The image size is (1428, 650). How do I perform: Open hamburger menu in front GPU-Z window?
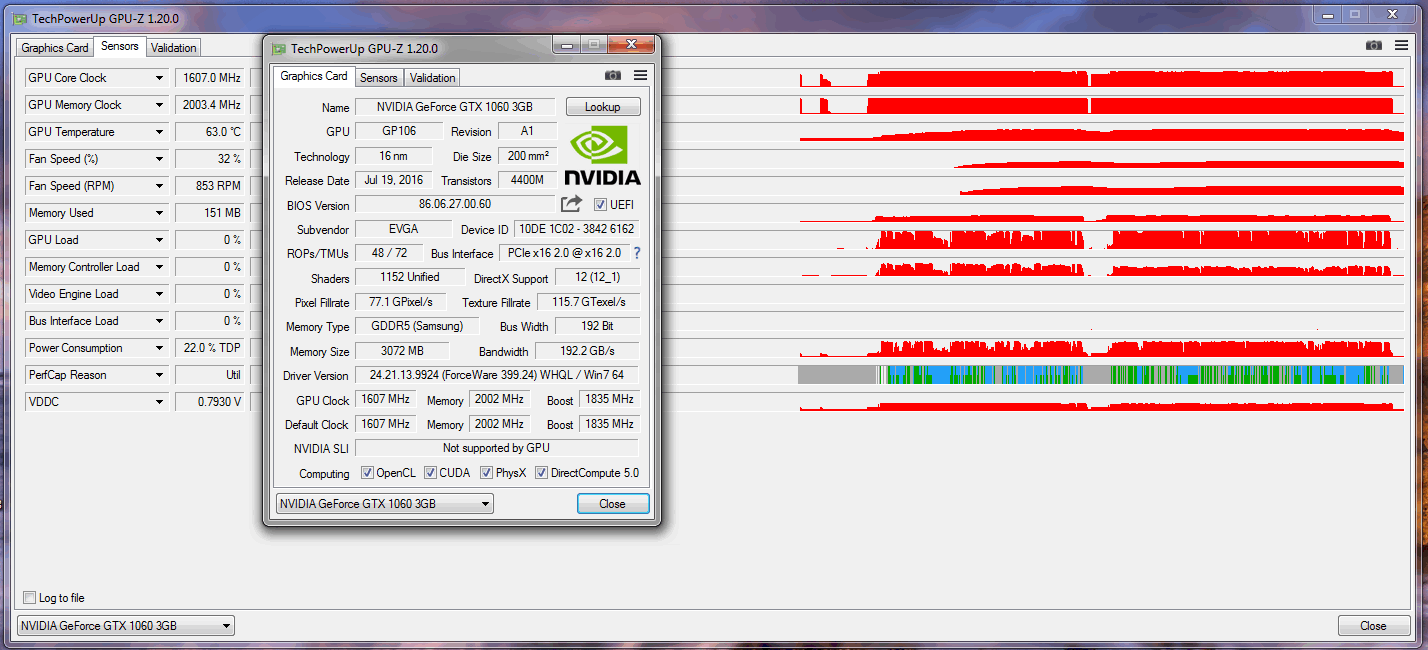pyautogui.click(x=641, y=76)
